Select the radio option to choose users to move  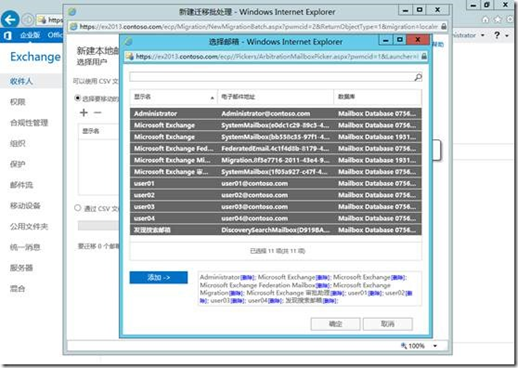click(x=78, y=98)
